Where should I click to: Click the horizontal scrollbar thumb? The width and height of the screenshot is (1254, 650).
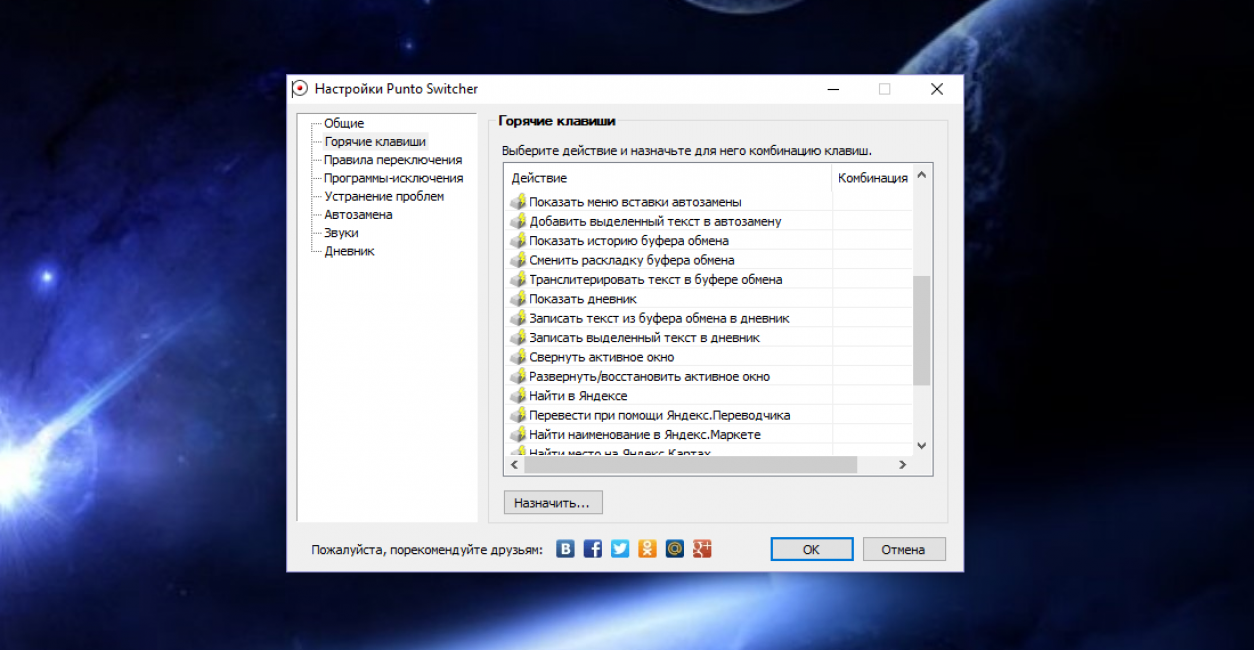[691, 465]
